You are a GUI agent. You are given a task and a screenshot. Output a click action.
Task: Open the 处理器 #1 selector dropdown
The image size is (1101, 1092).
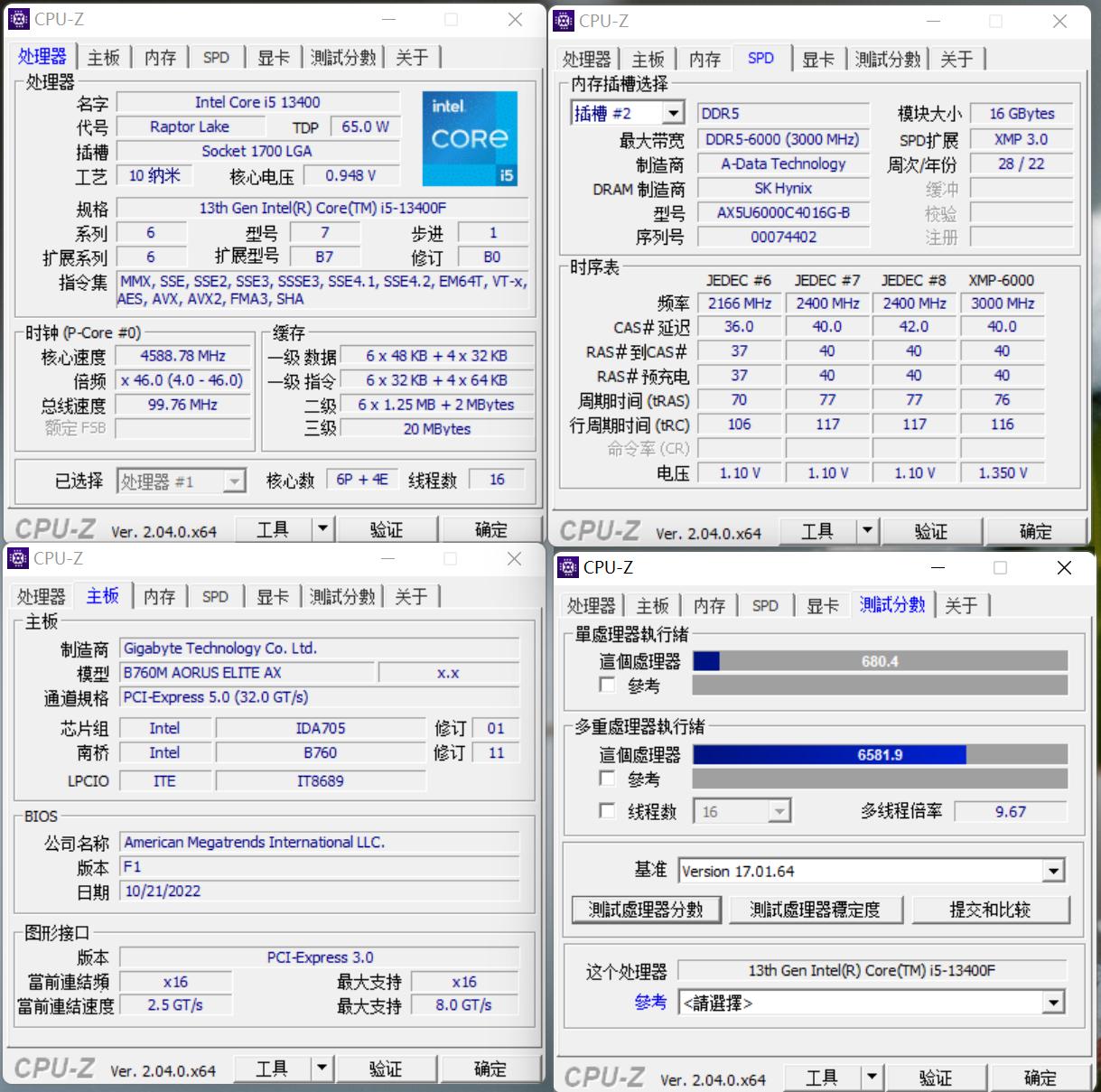(234, 481)
